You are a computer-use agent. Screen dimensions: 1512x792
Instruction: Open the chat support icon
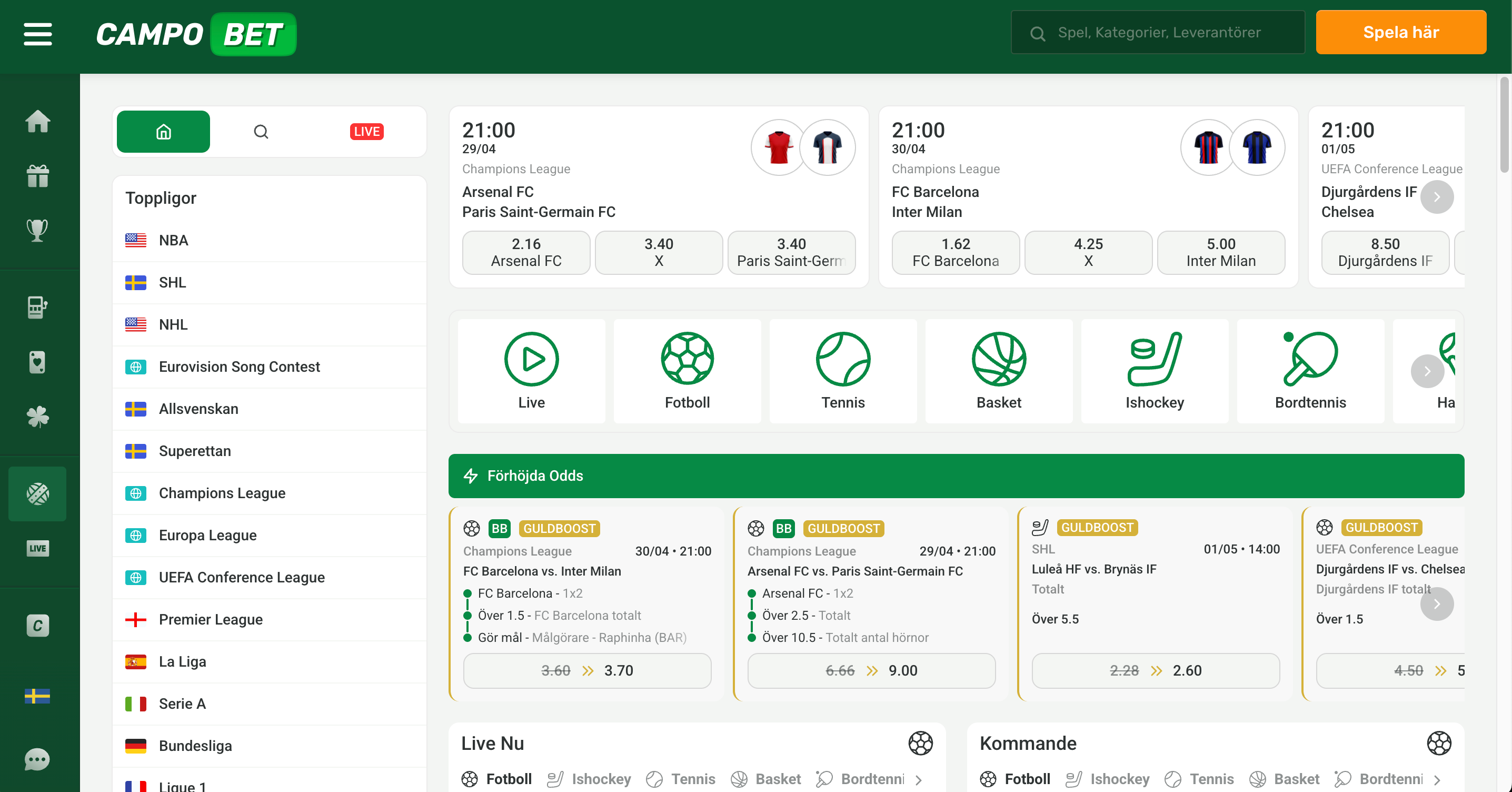[37, 759]
